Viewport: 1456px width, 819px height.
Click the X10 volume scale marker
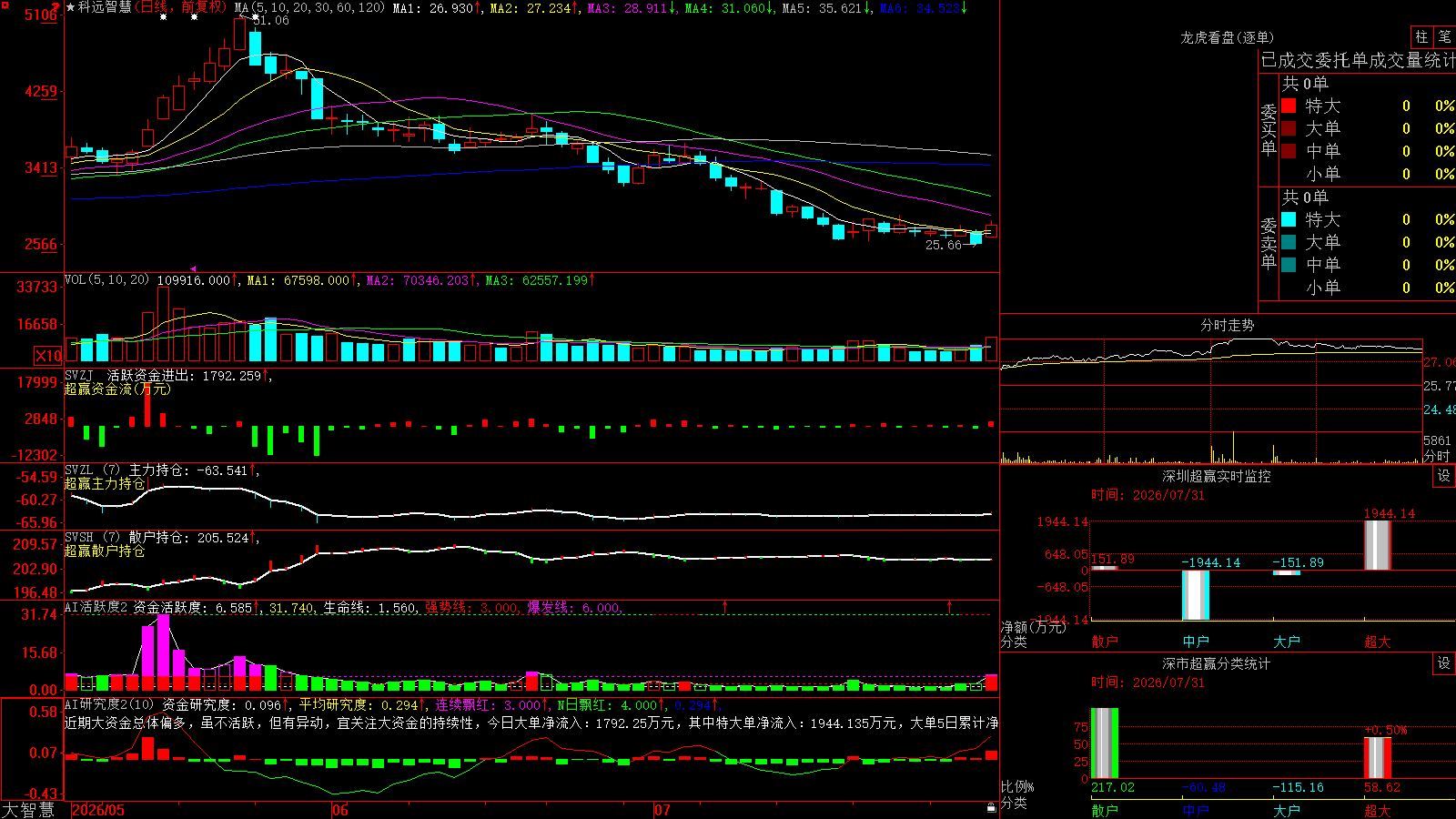coord(48,356)
